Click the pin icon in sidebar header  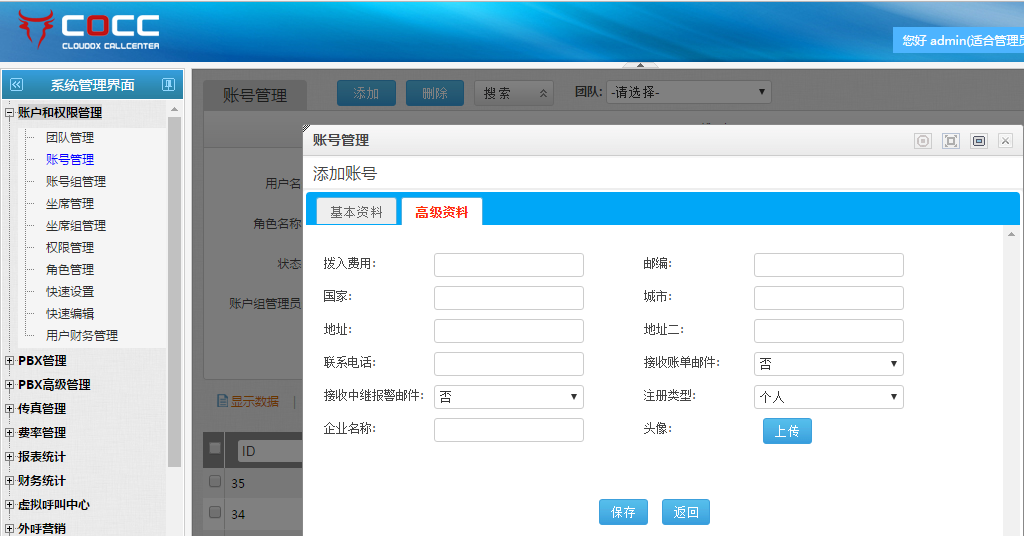point(168,85)
